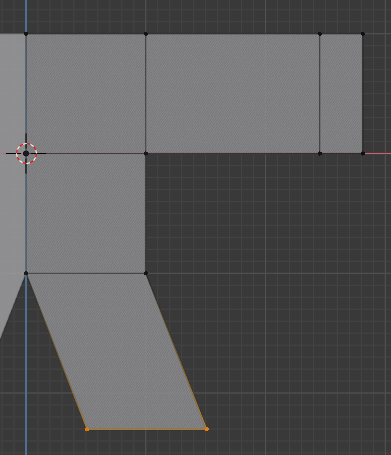Select the vertex on the blue axis above the parallelogram
Screen dimensions: 391x455
pos(26,273)
